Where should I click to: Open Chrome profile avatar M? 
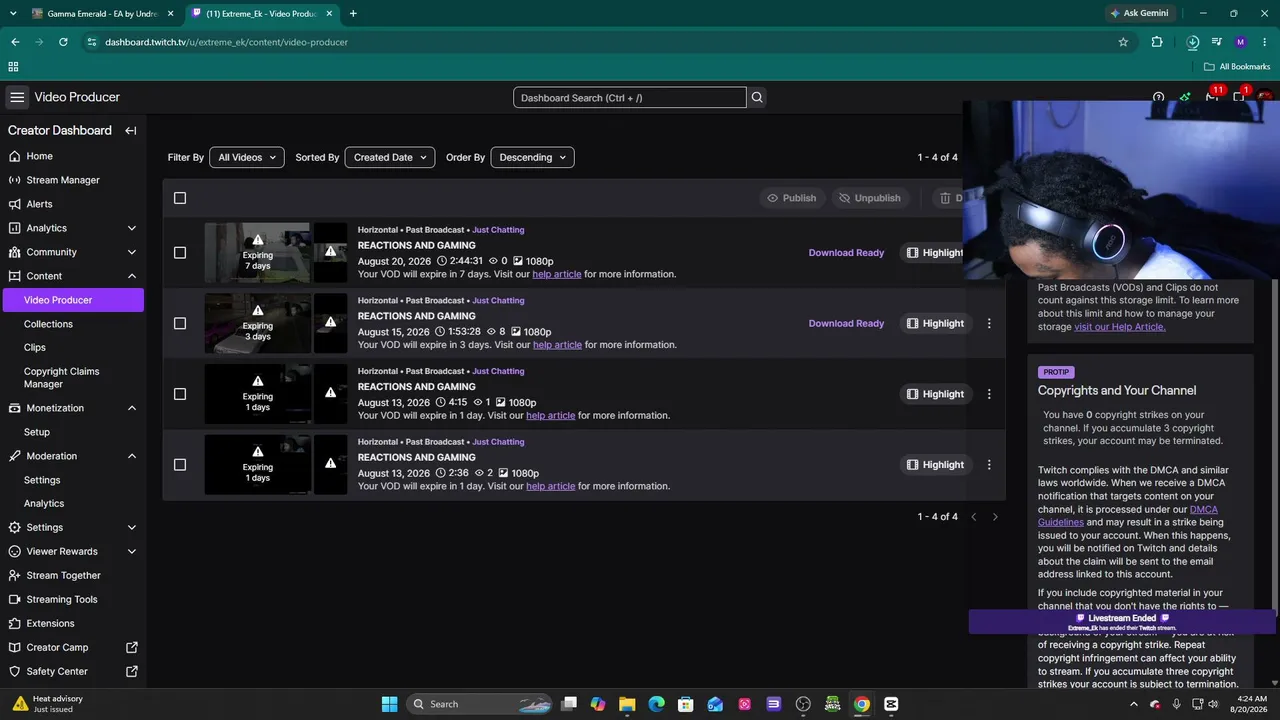point(1241,42)
